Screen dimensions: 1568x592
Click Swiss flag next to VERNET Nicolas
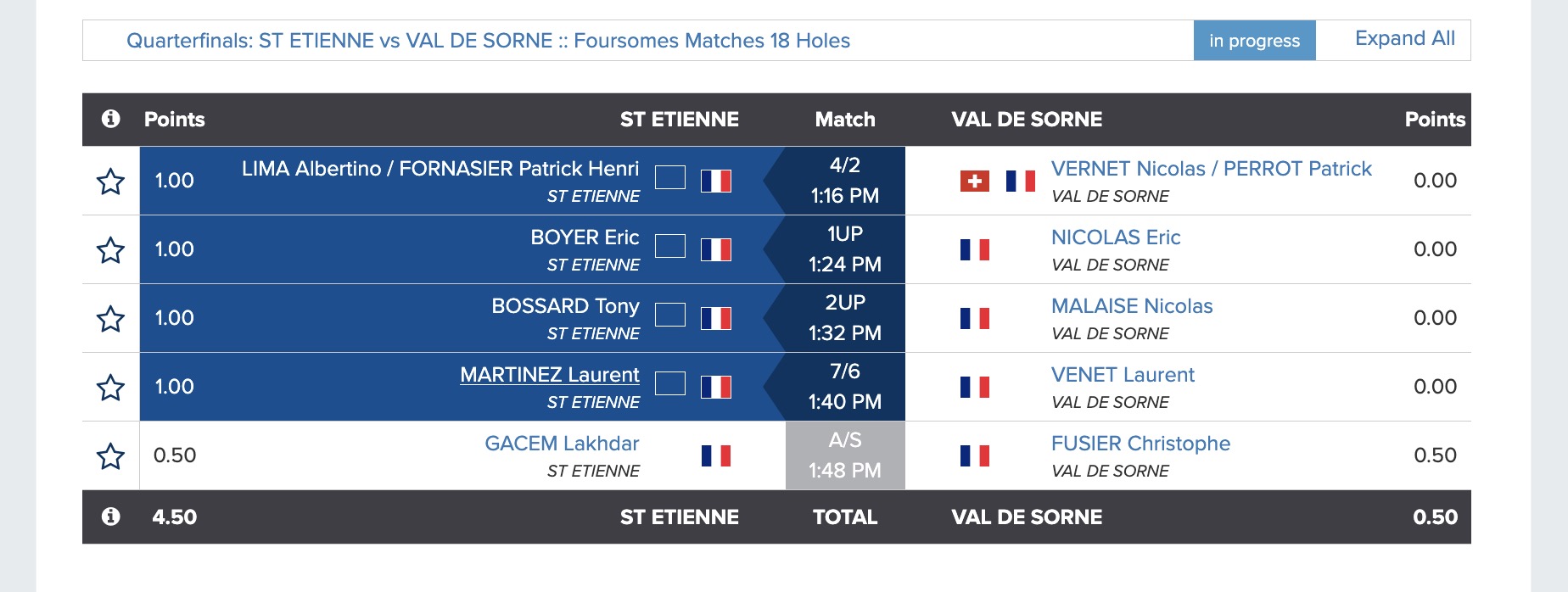974,181
